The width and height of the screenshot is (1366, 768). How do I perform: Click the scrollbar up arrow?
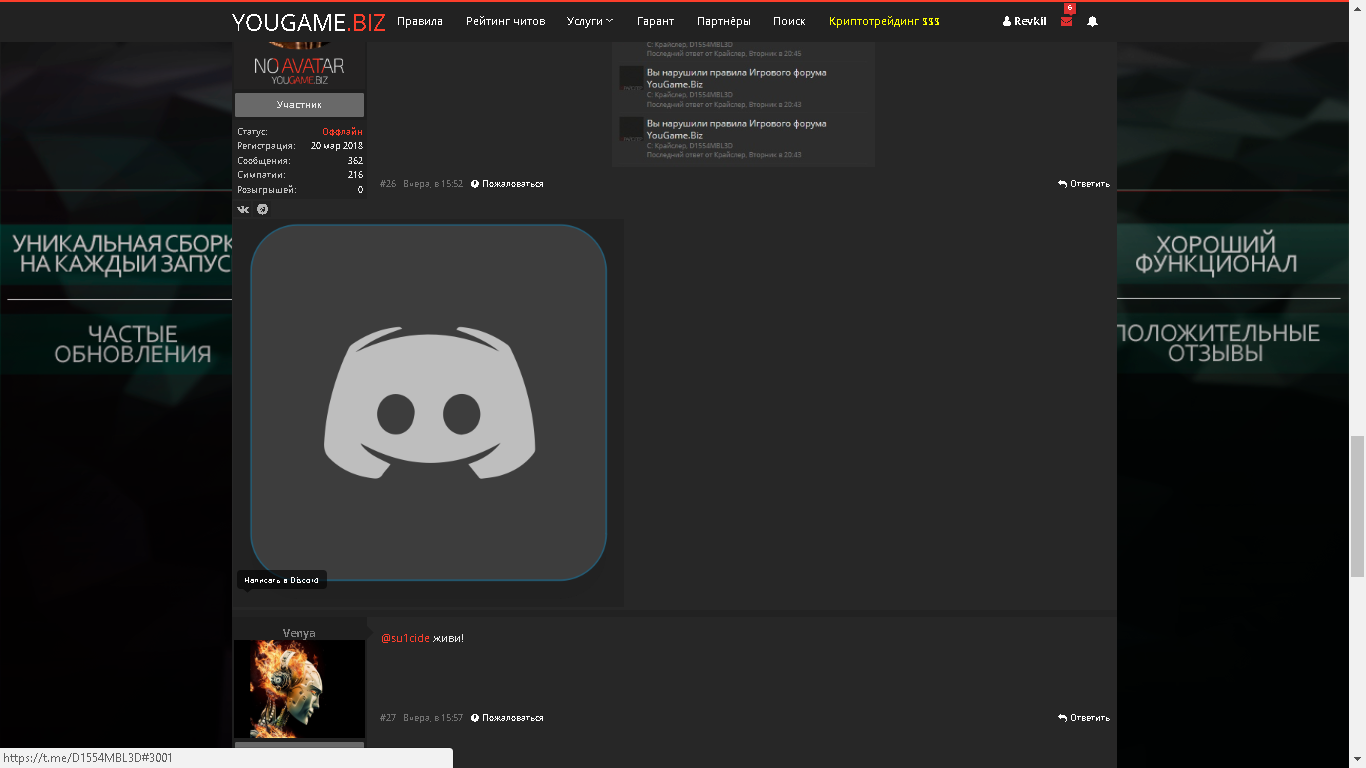1357,8
